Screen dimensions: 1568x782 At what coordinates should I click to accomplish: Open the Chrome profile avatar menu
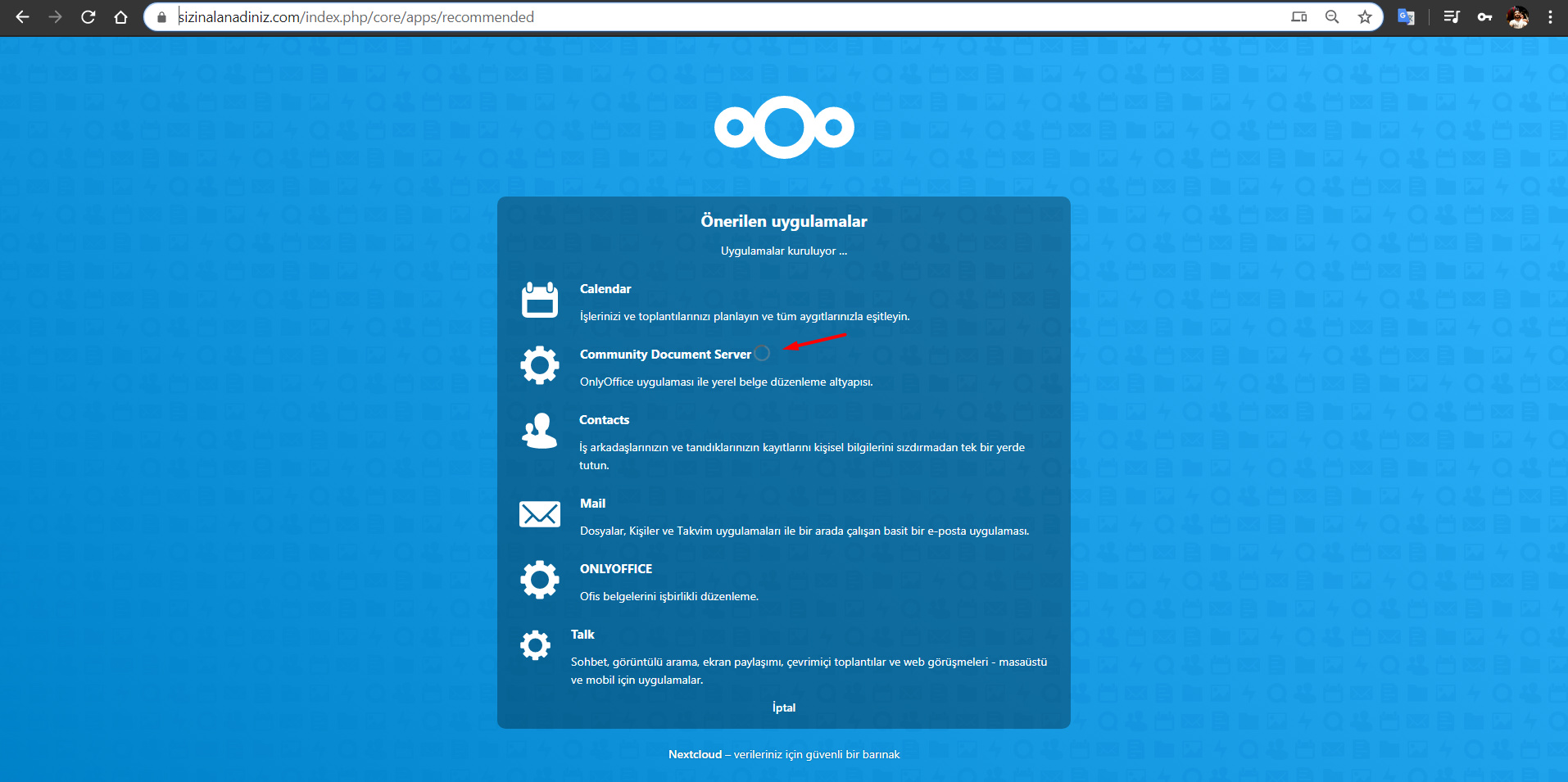(1518, 17)
